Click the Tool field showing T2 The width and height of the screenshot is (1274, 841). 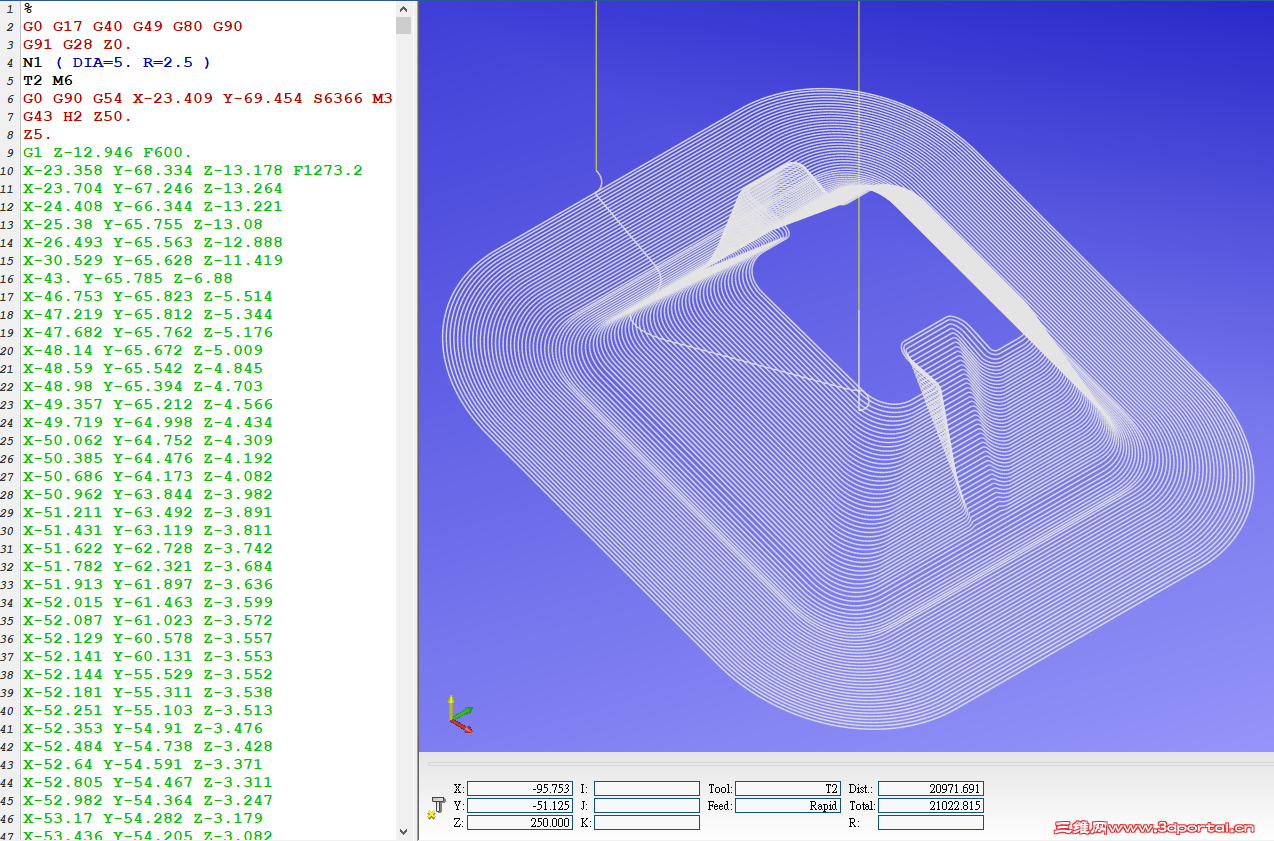pyautogui.click(x=788, y=789)
